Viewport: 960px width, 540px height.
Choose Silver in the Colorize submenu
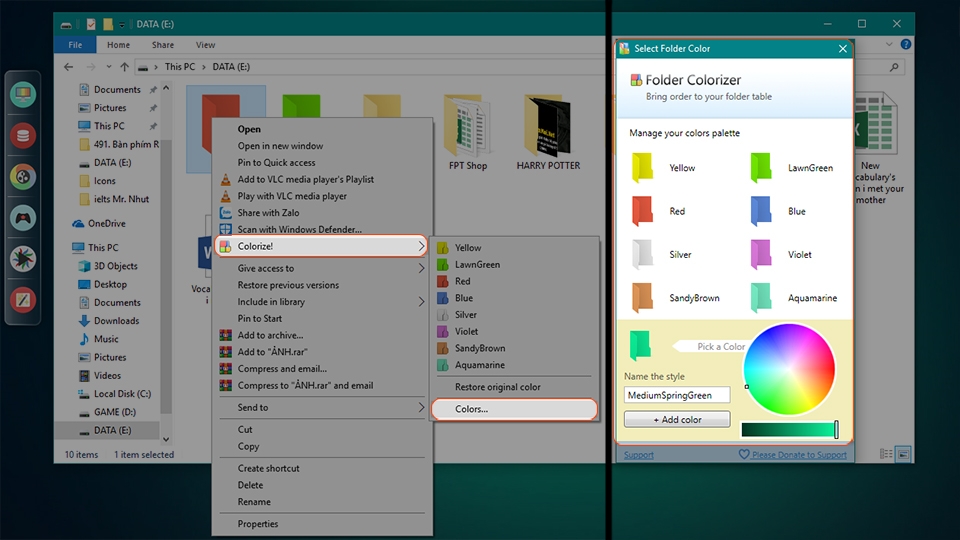click(x=514, y=315)
